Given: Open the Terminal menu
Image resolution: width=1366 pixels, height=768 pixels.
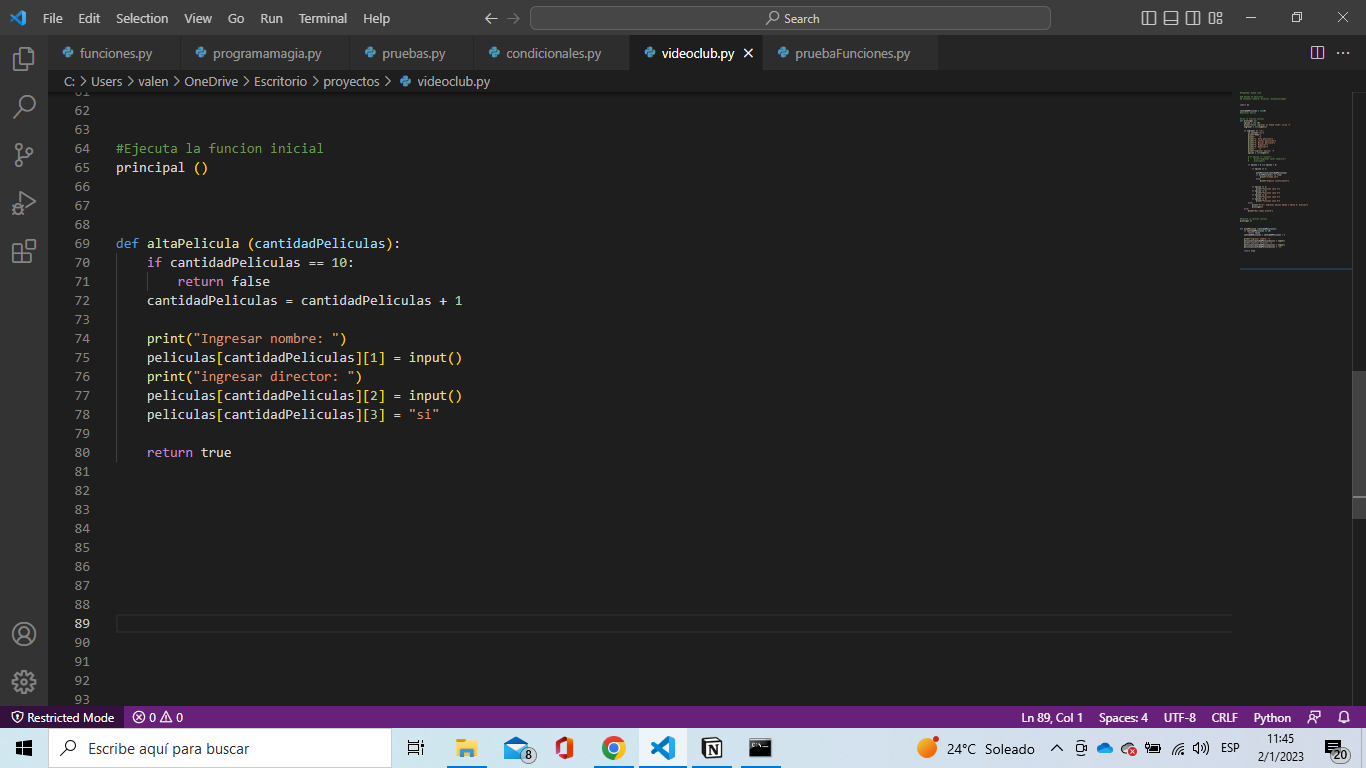Looking at the screenshot, I should pyautogui.click(x=323, y=18).
